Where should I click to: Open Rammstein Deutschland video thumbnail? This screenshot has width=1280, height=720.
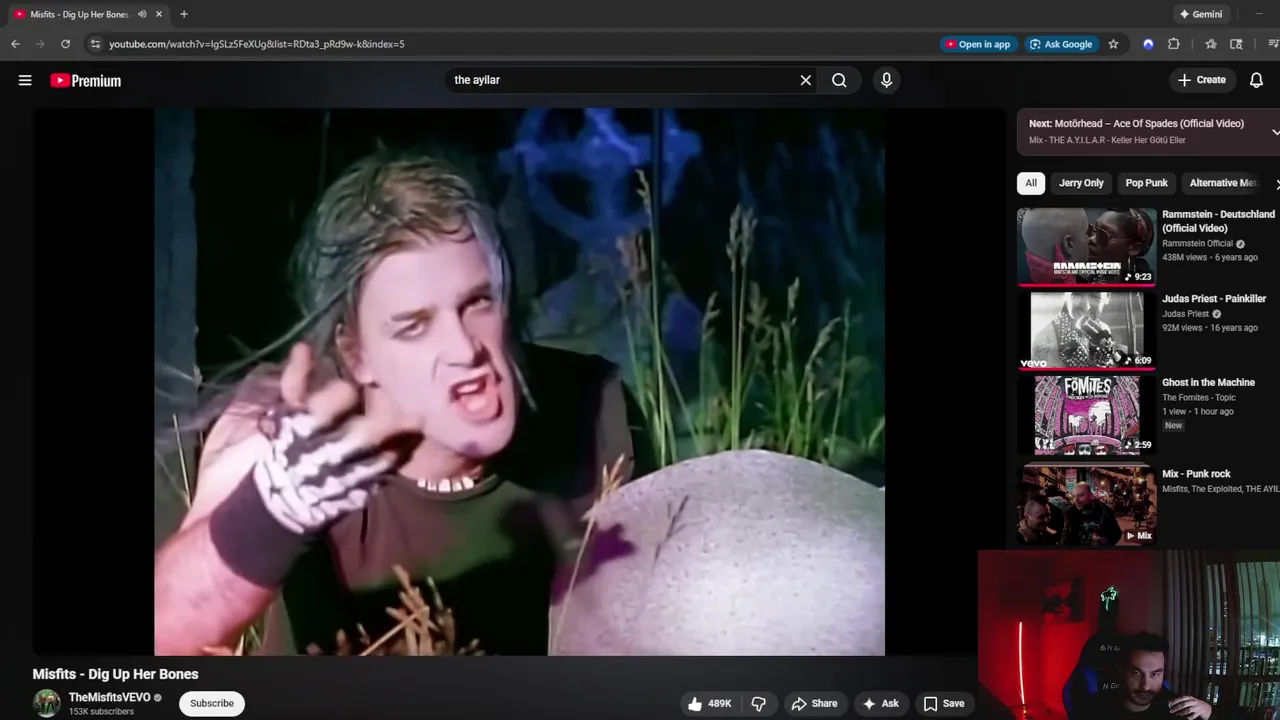tap(1087, 246)
